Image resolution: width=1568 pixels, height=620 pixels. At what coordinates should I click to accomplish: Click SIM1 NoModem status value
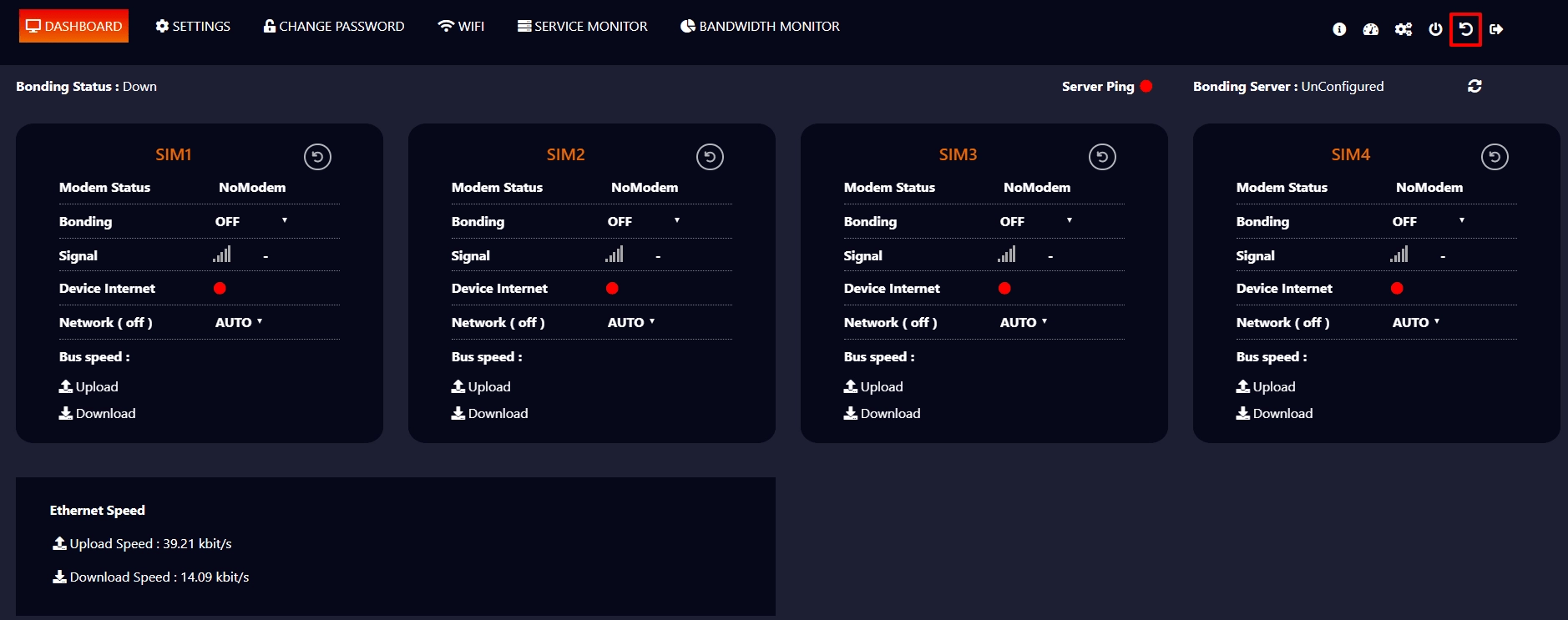[x=252, y=187]
